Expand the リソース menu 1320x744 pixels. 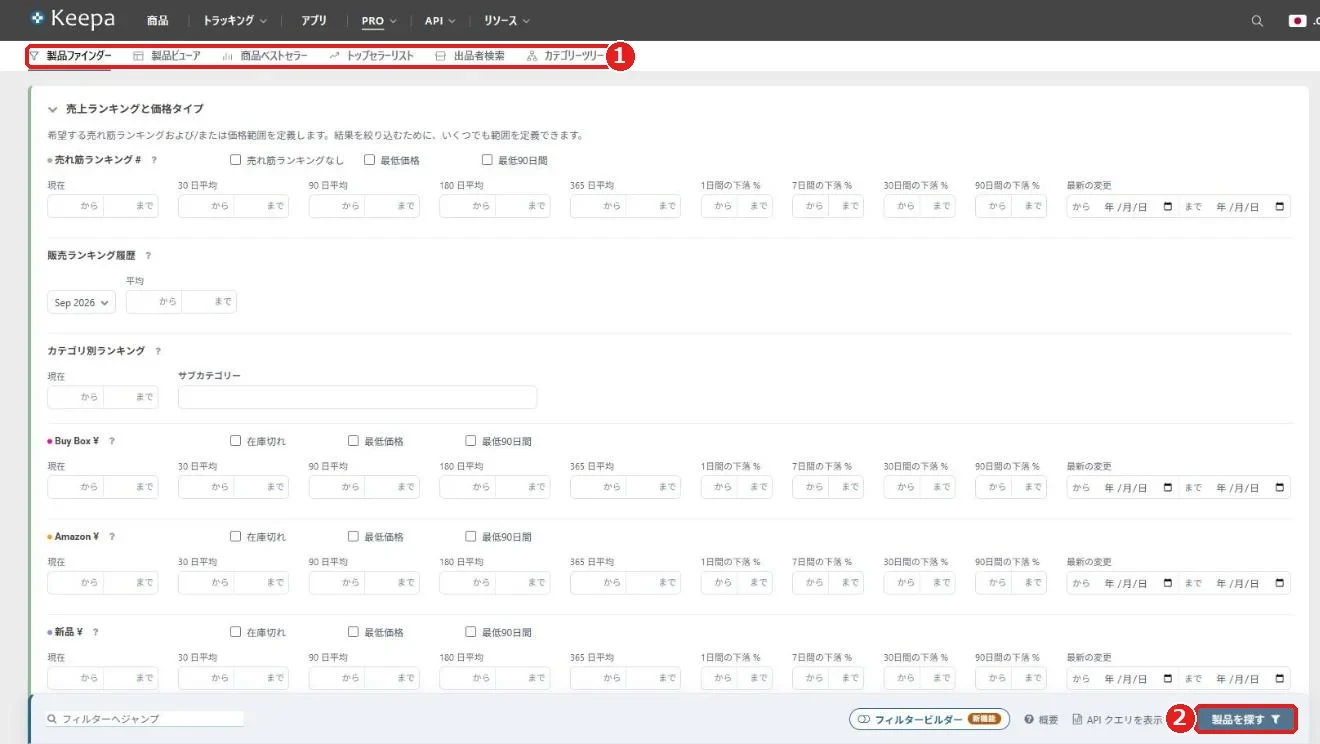[507, 20]
